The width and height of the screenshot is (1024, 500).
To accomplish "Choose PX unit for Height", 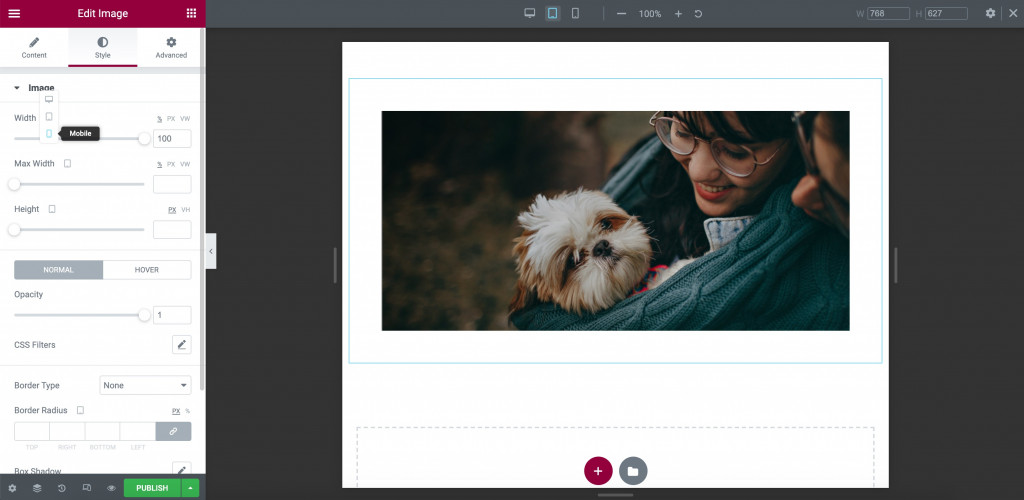I will pyautogui.click(x=172, y=210).
